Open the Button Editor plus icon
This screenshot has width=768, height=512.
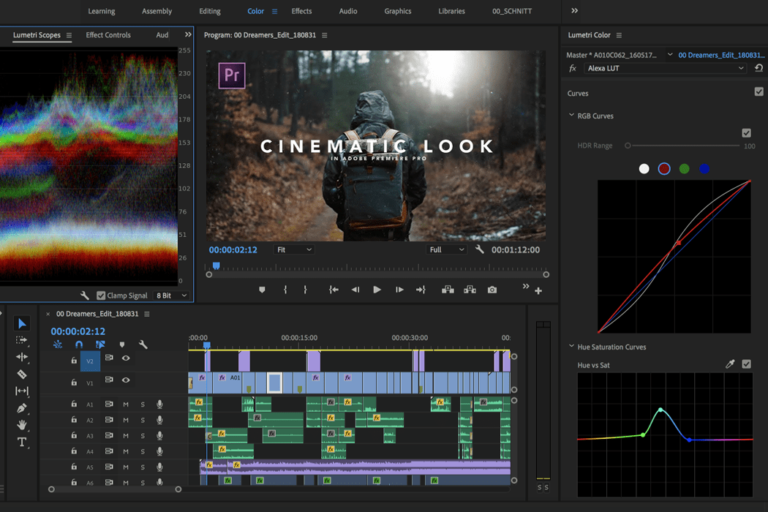(538, 291)
